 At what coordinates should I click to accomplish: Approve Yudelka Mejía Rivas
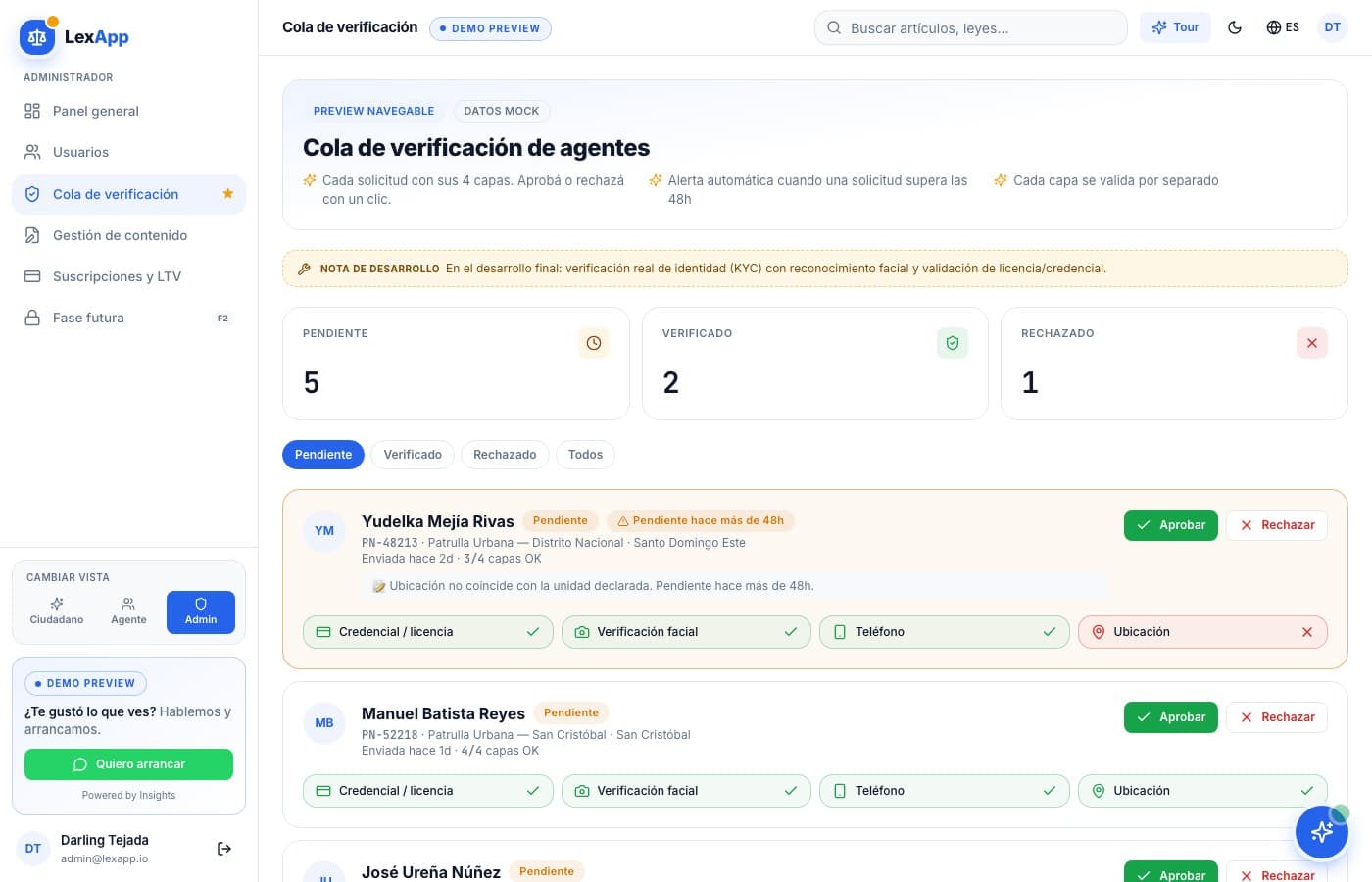tap(1171, 525)
